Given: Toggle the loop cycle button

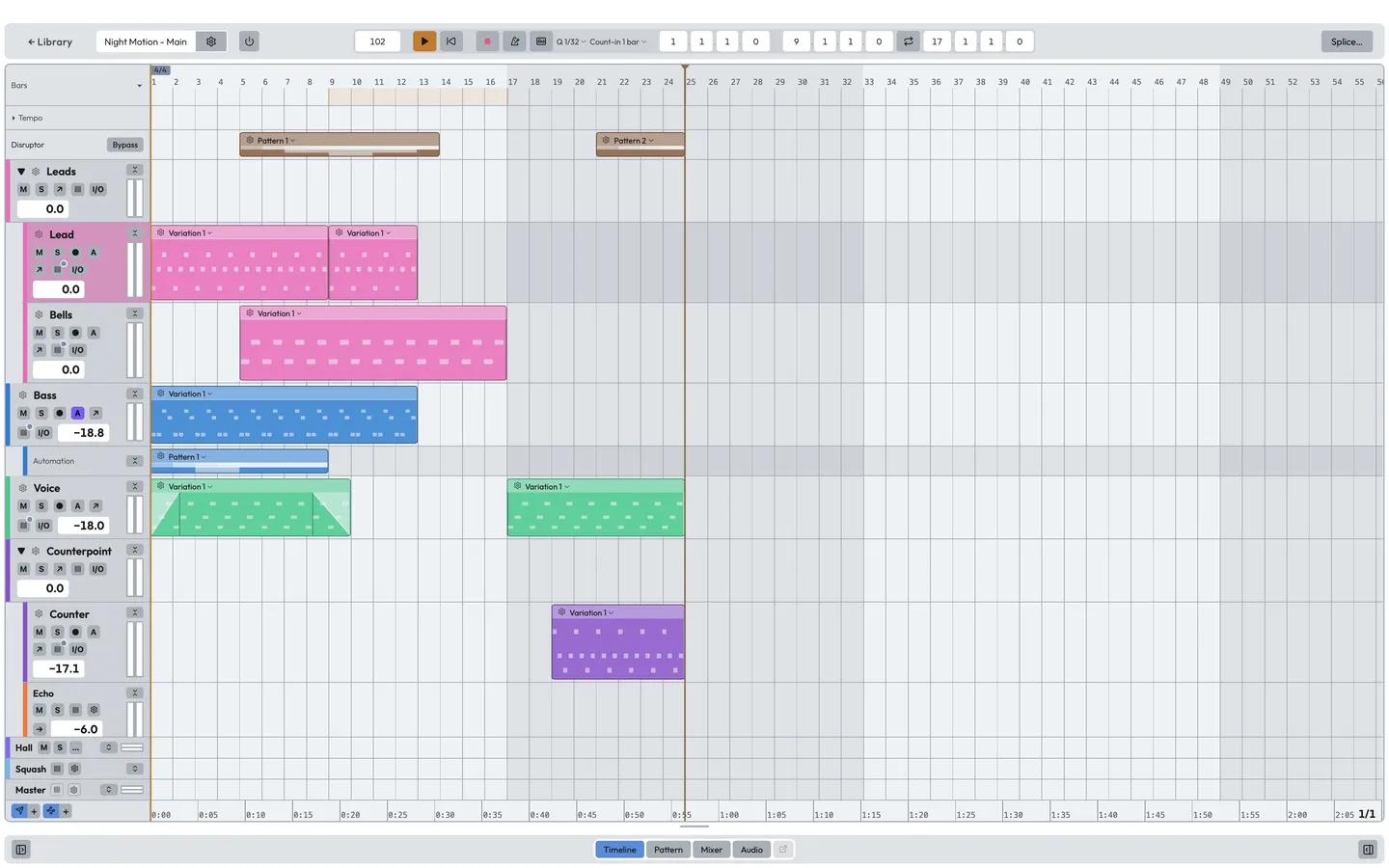Looking at the screenshot, I should (x=909, y=41).
